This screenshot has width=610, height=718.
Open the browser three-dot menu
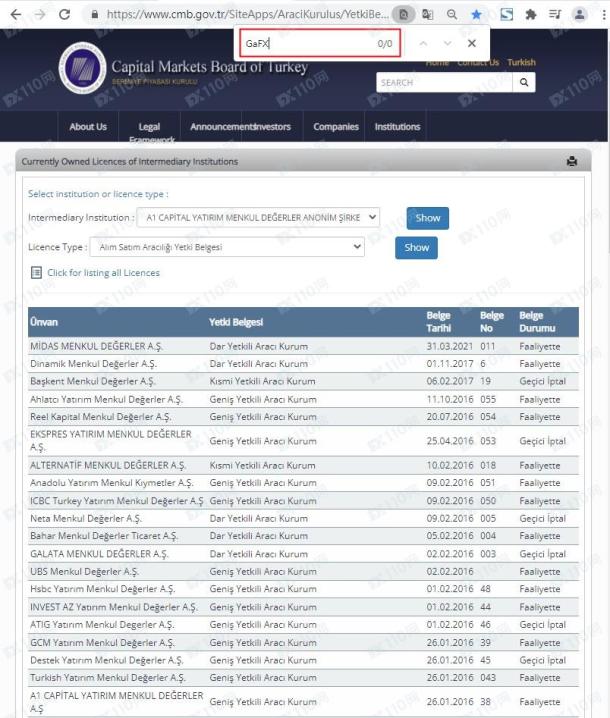point(604,15)
